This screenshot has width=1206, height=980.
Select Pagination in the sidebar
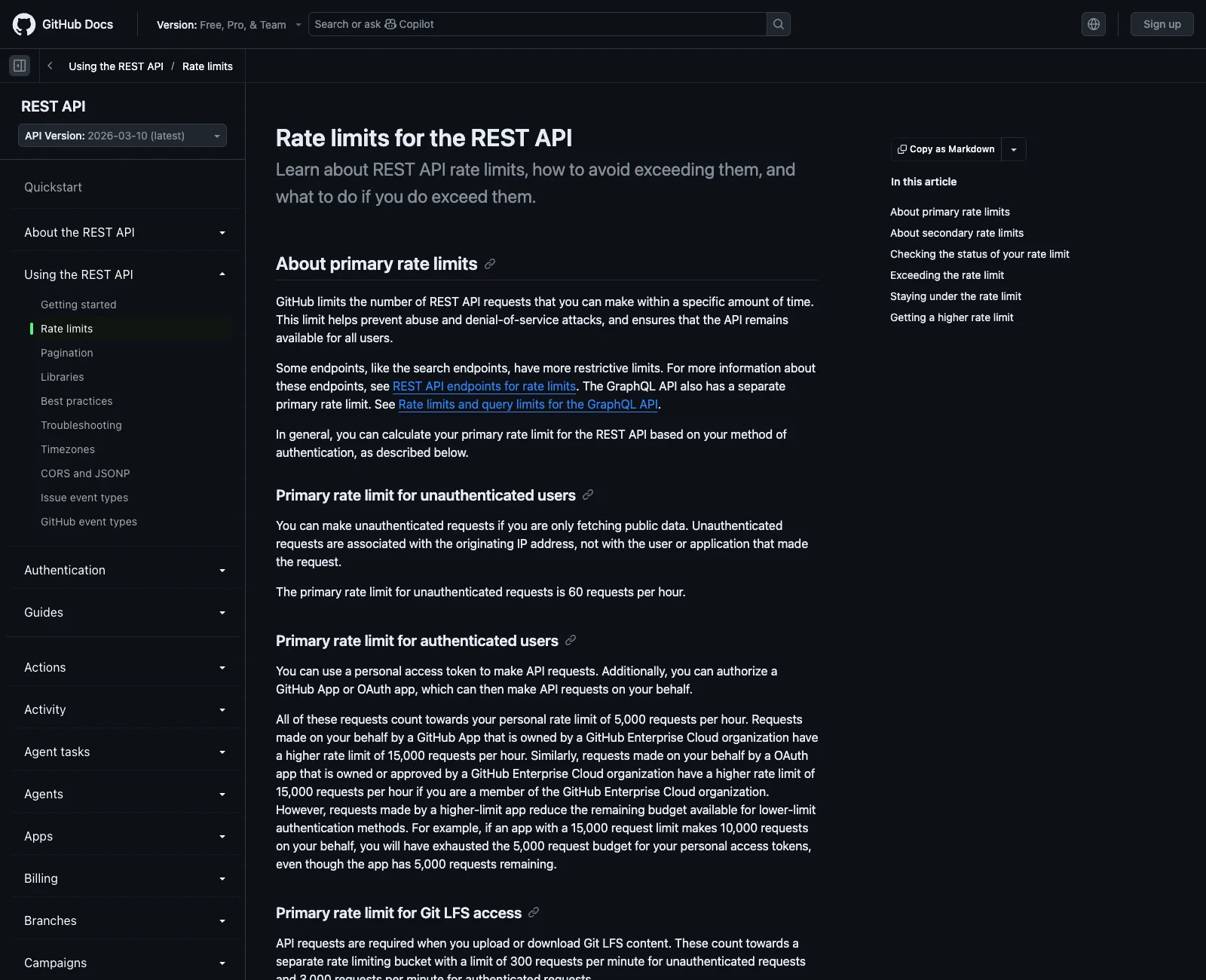click(x=67, y=353)
